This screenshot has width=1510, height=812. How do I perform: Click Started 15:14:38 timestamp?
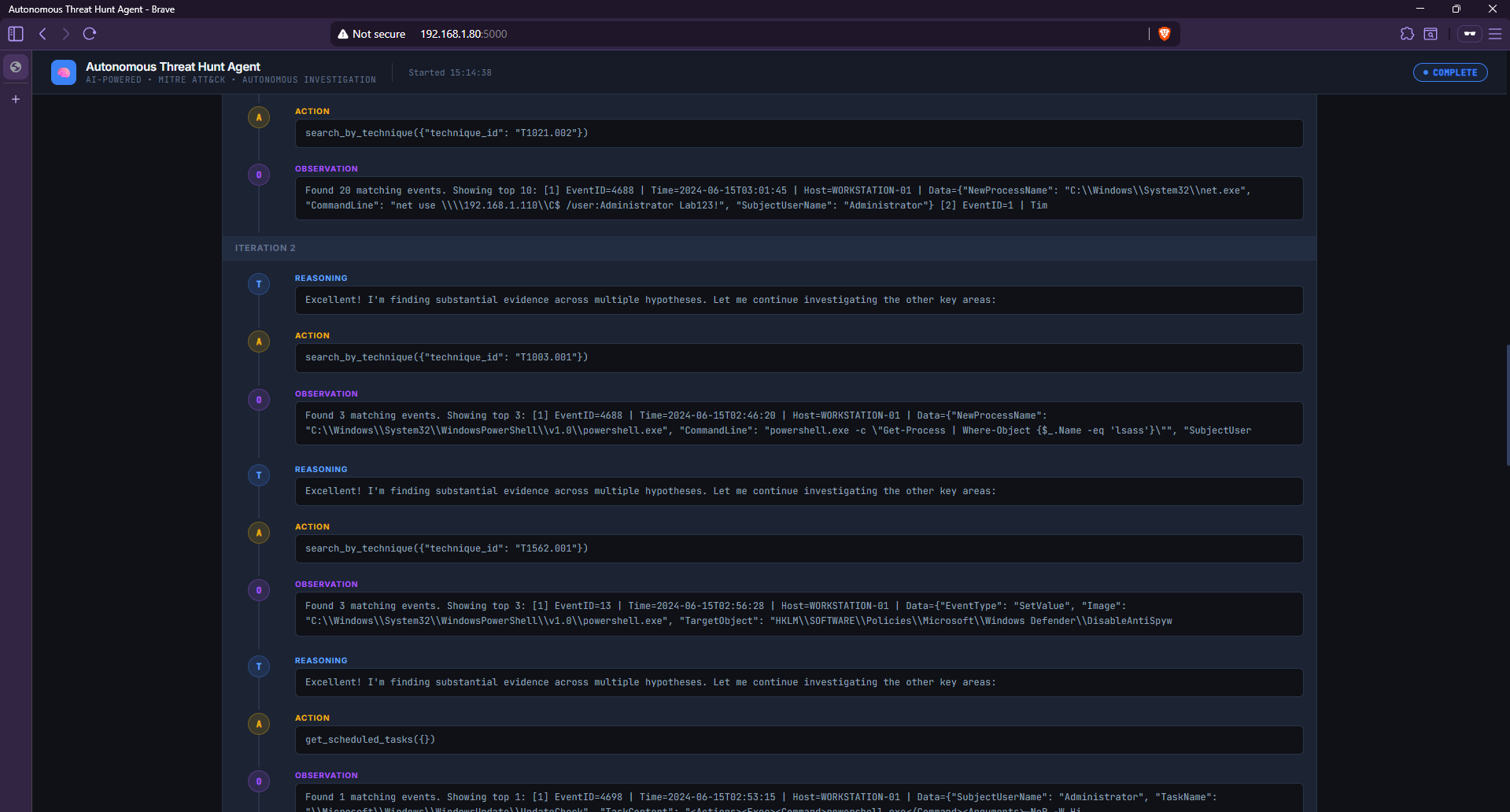click(450, 72)
